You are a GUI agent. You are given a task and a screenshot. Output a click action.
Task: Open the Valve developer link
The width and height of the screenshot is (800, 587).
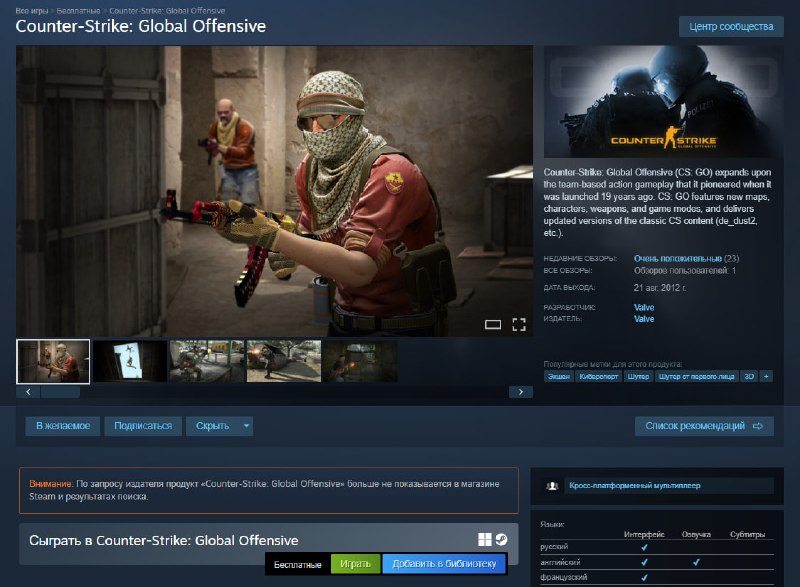coord(644,307)
